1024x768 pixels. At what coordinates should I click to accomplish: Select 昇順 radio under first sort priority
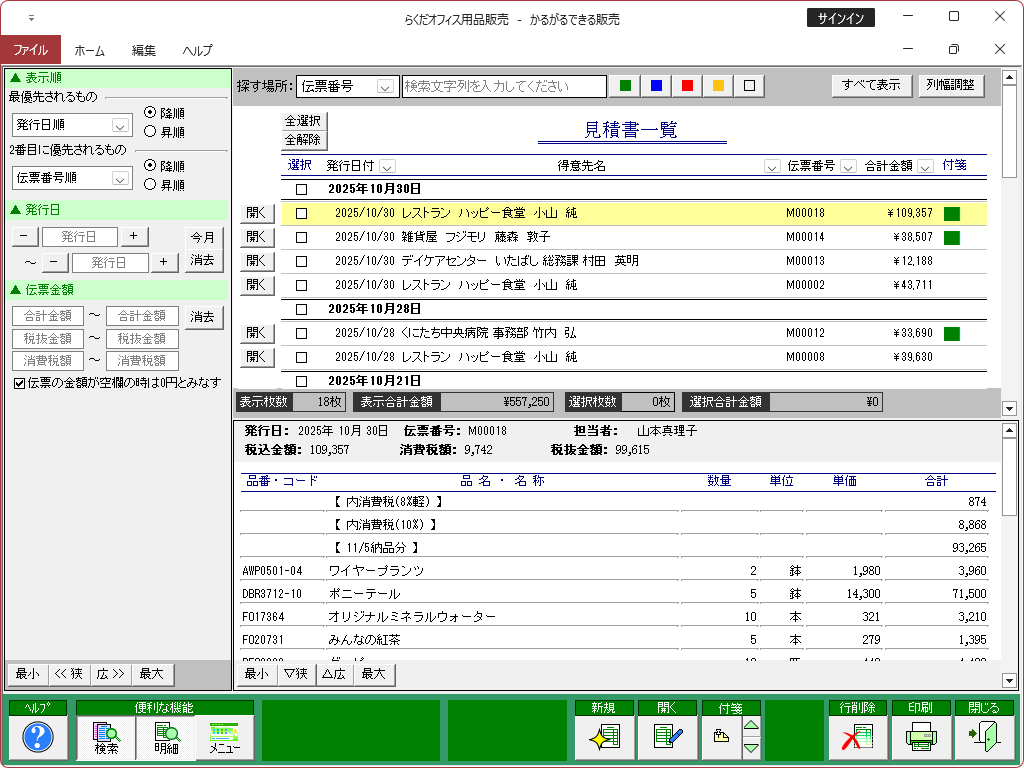(151, 130)
